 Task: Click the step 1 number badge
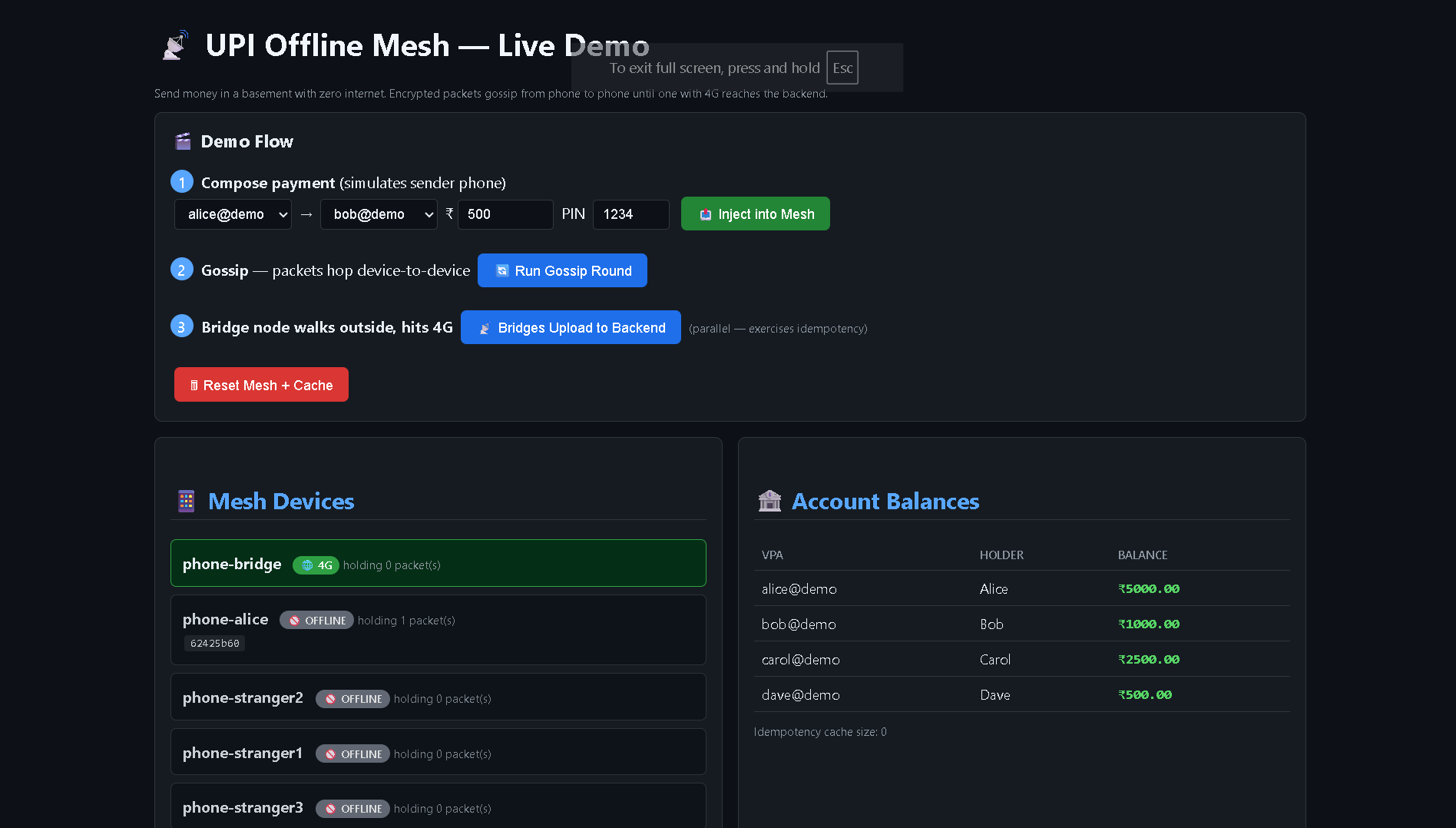pyautogui.click(x=182, y=182)
